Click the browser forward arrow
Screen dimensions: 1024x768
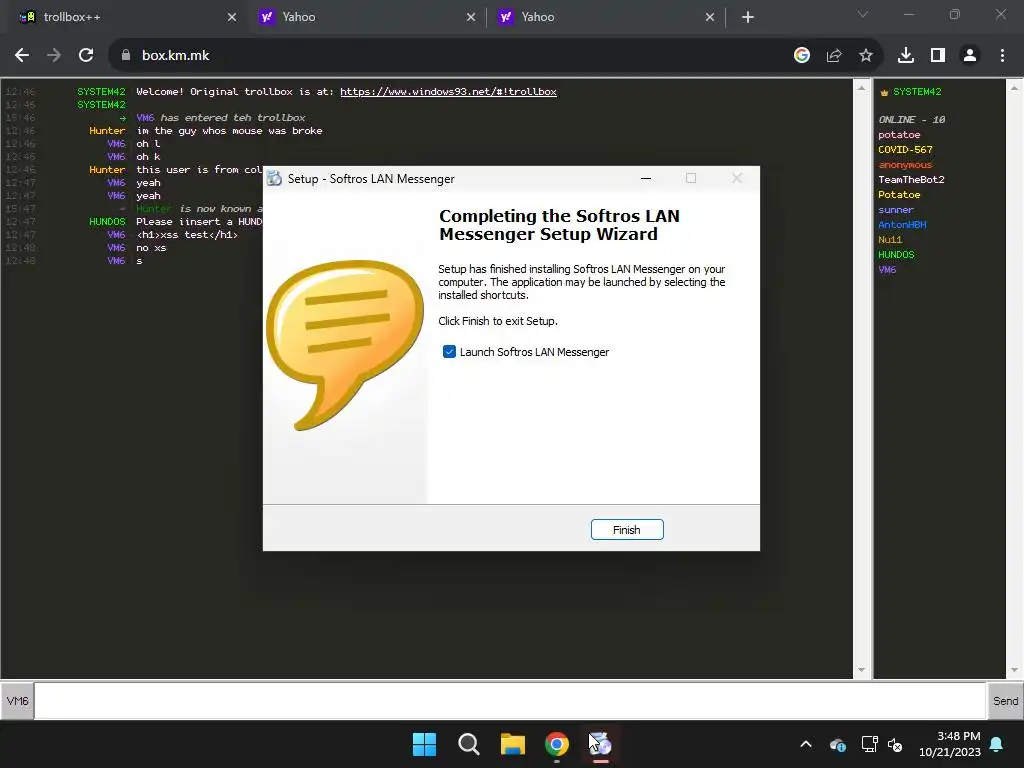54,56
